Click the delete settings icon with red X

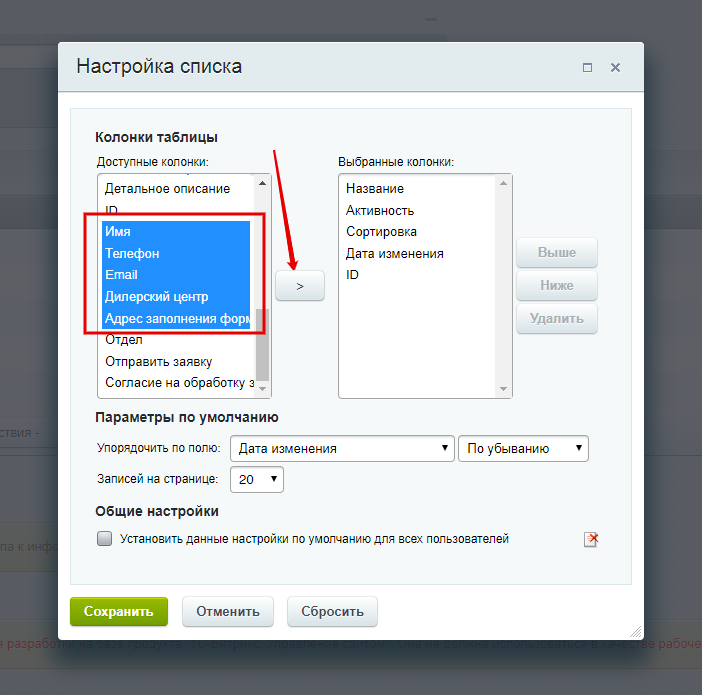(591, 539)
